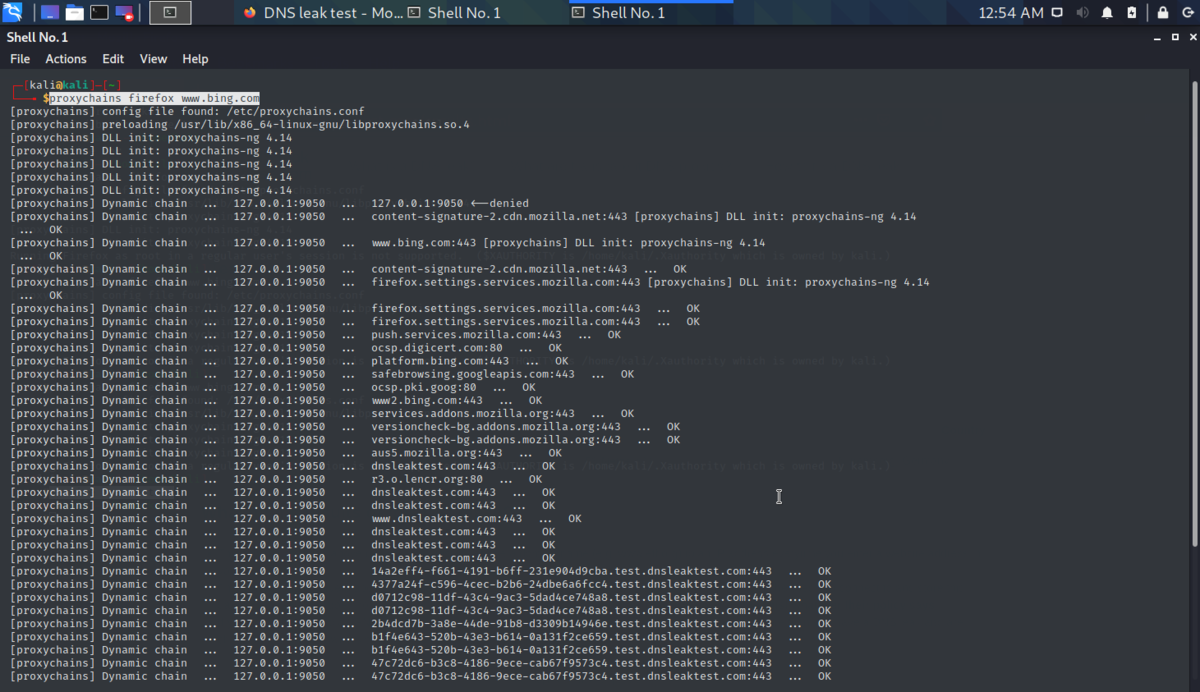1200x692 pixels.
Task: Click the Firefox icon in the taskbar
Action: tap(250, 13)
